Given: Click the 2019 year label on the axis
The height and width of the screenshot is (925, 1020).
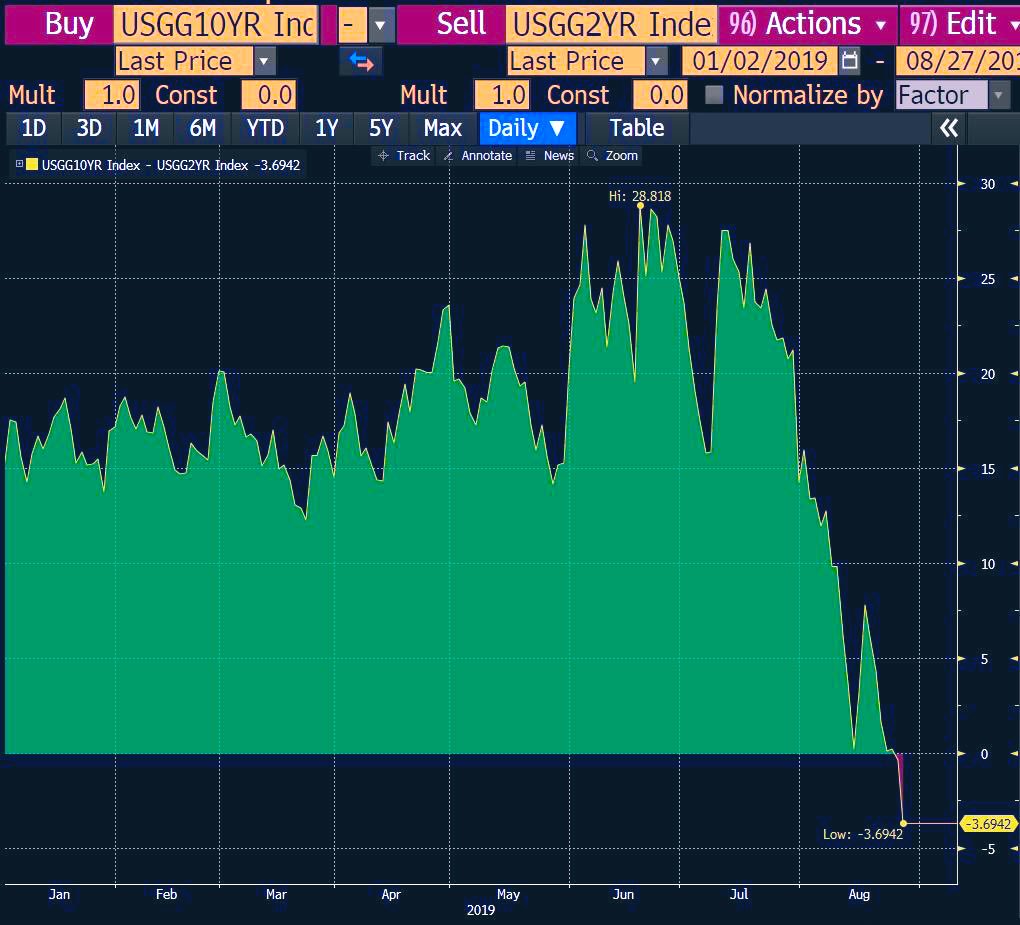Looking at the screenshot, I should (x=481, y=910).
